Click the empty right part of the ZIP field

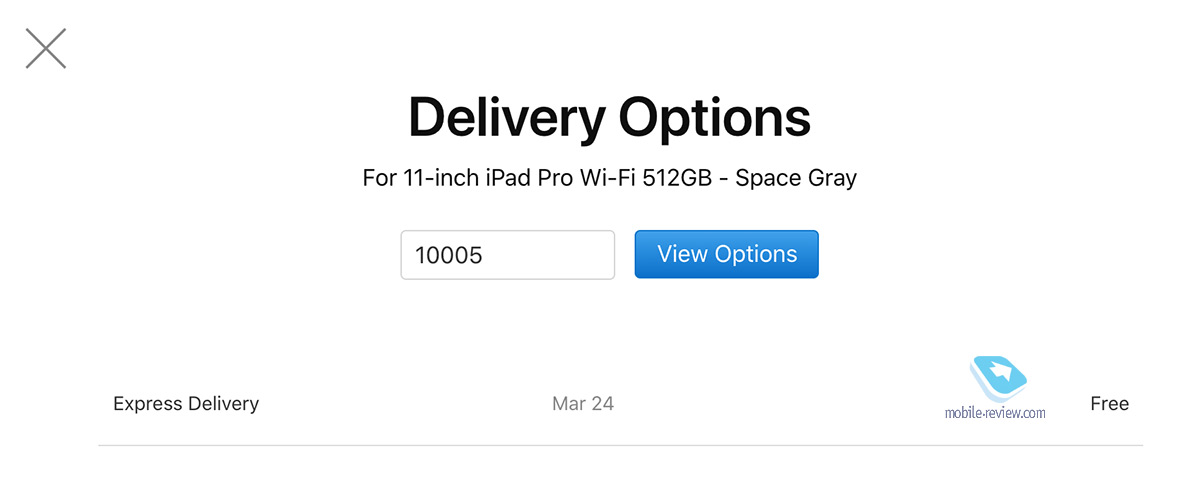(560, 255)
